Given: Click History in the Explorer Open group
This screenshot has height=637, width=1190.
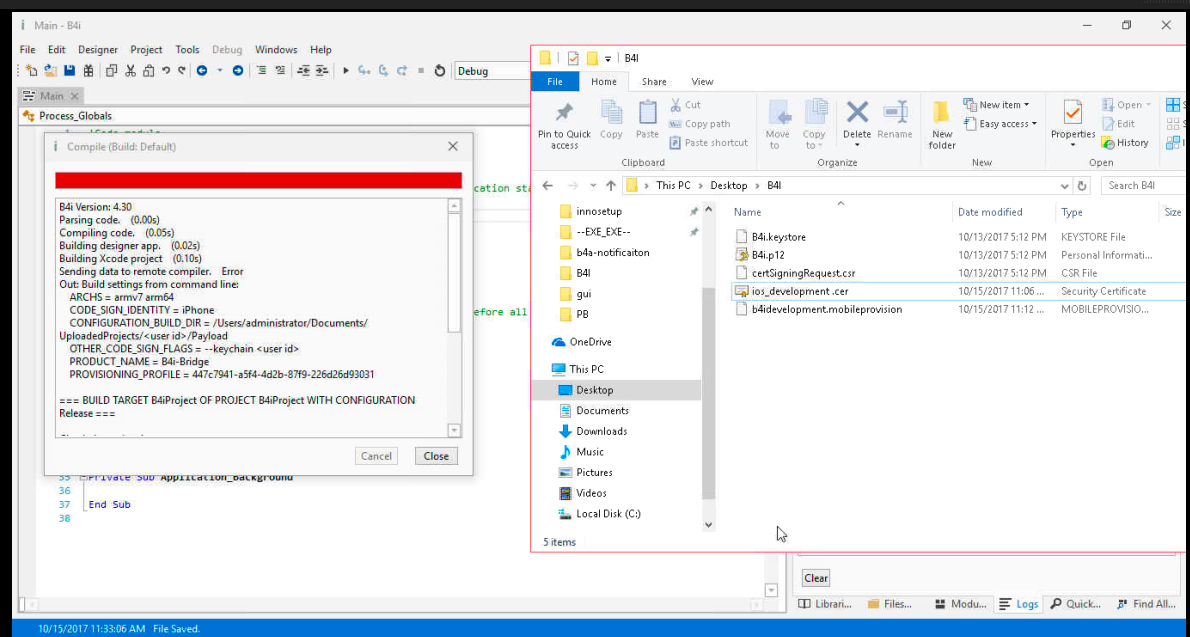Looking at the screenshot, I should tap(1125, 143).
